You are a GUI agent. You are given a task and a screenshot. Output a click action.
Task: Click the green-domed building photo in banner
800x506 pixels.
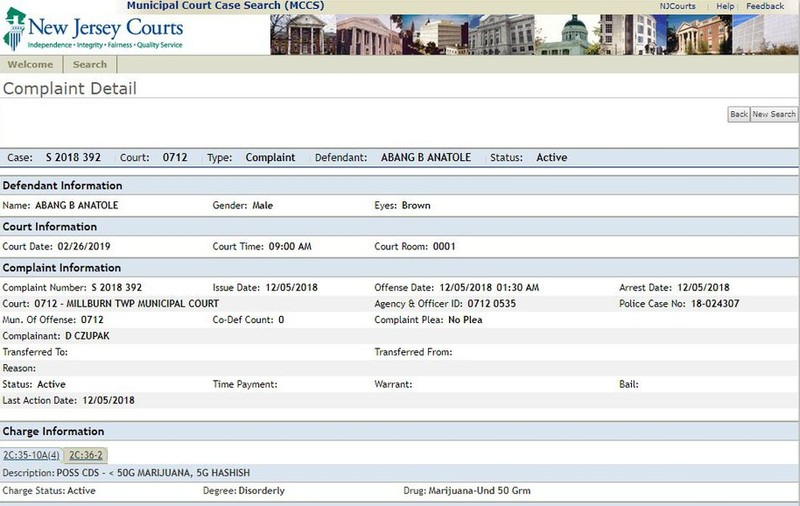coord(570,35)
